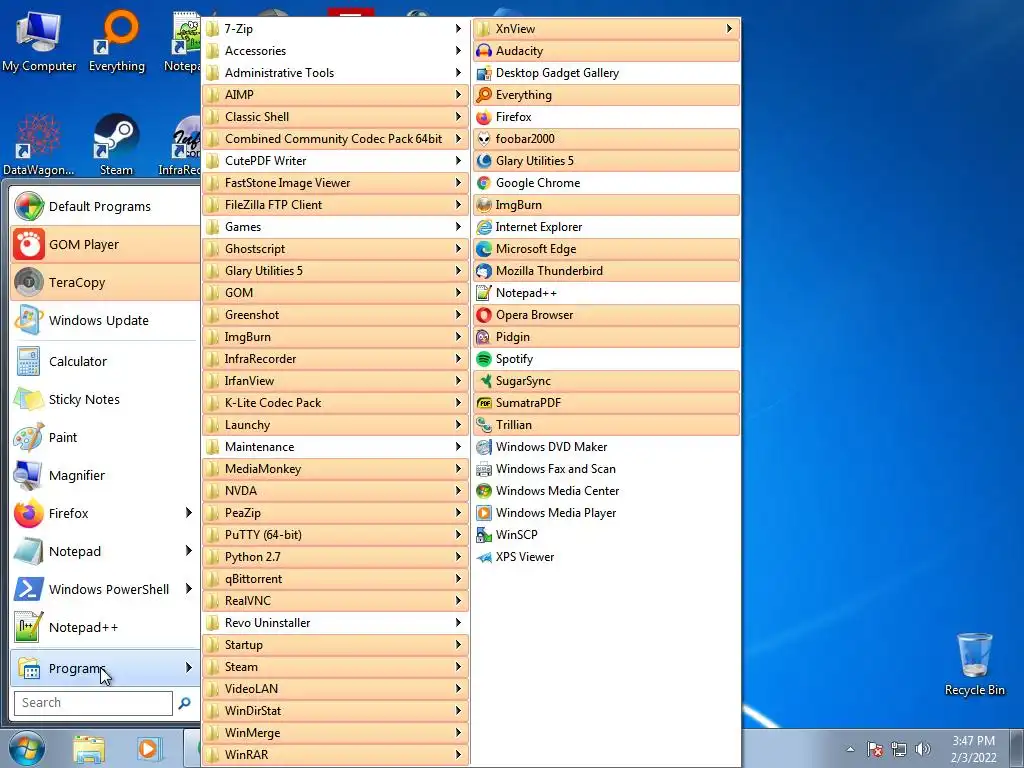Launch Audacity from the programs list
1024x768 pixels.
pyautogui.click(x=606, y=51)
